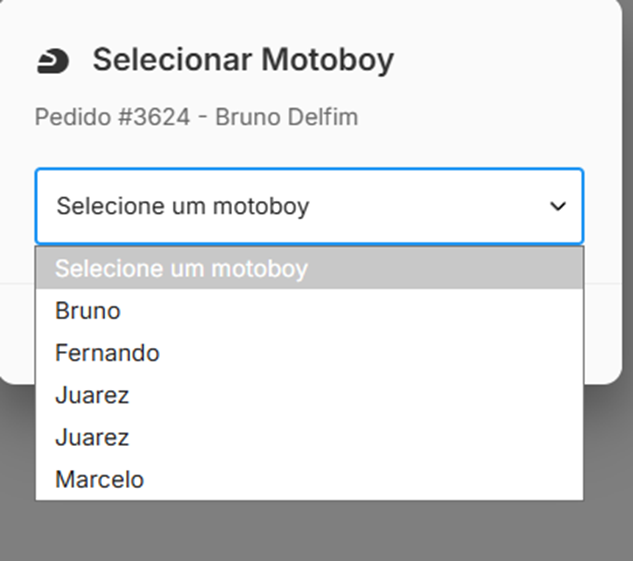Image resolution: width=633 pixels, height=561 pixels.
Task: Pick the first Juarez option
Action: tap(92, 395)
